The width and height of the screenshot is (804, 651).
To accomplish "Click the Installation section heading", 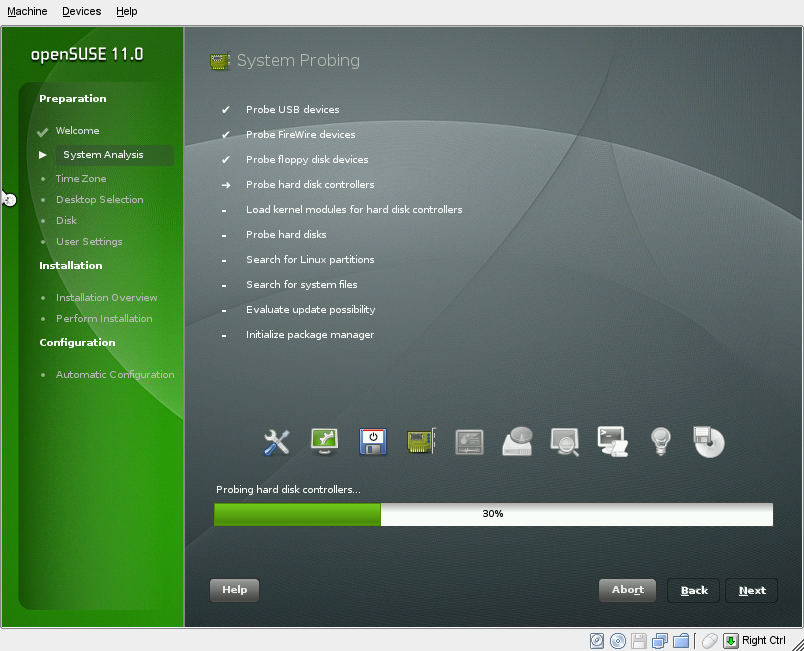I will click(71, 266).
